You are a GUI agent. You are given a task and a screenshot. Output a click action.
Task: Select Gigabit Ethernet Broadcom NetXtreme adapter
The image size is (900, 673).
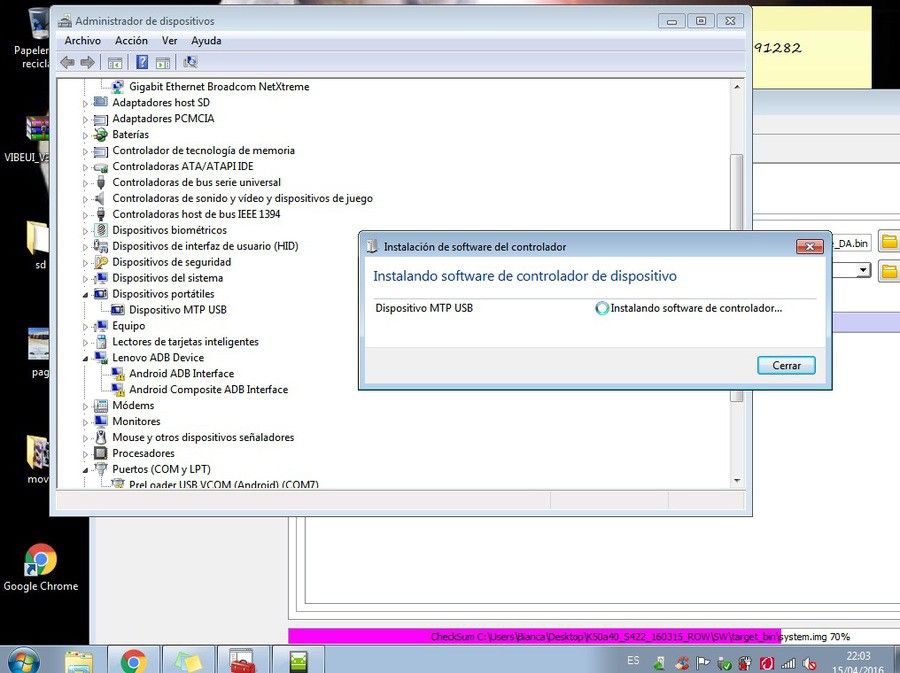[219, 87]
